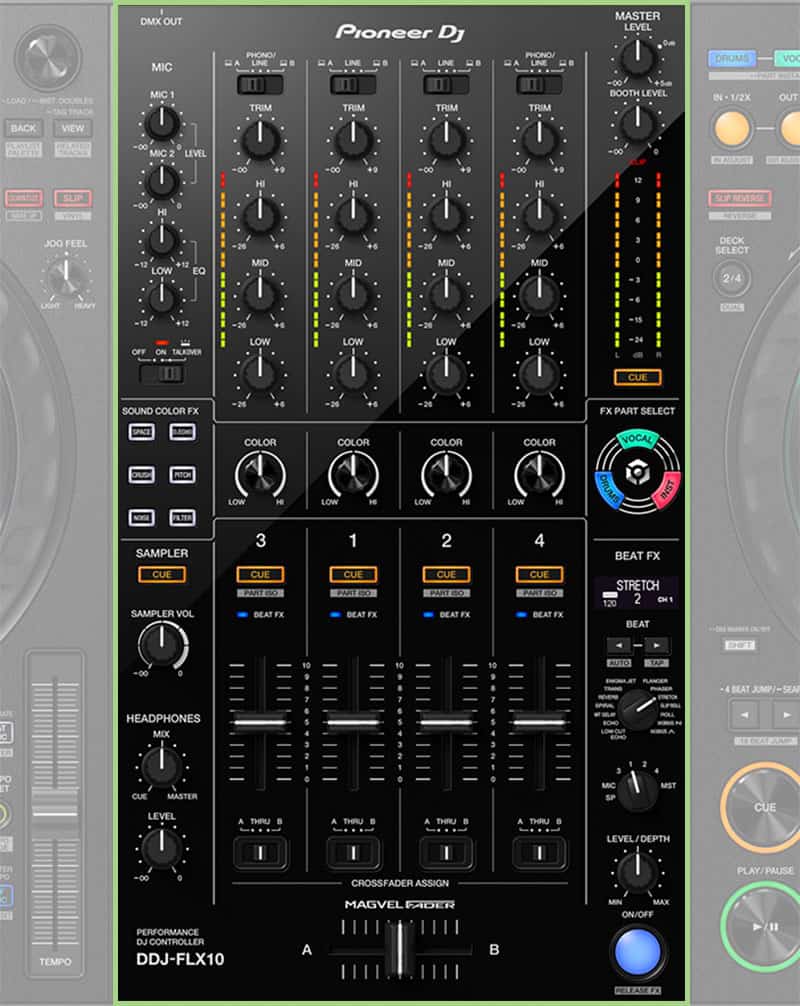Image resolution: width=800 pixels, height=1006 pixels.
Task: Click the Beat FX STRETCH display
Action: (637, 592)
